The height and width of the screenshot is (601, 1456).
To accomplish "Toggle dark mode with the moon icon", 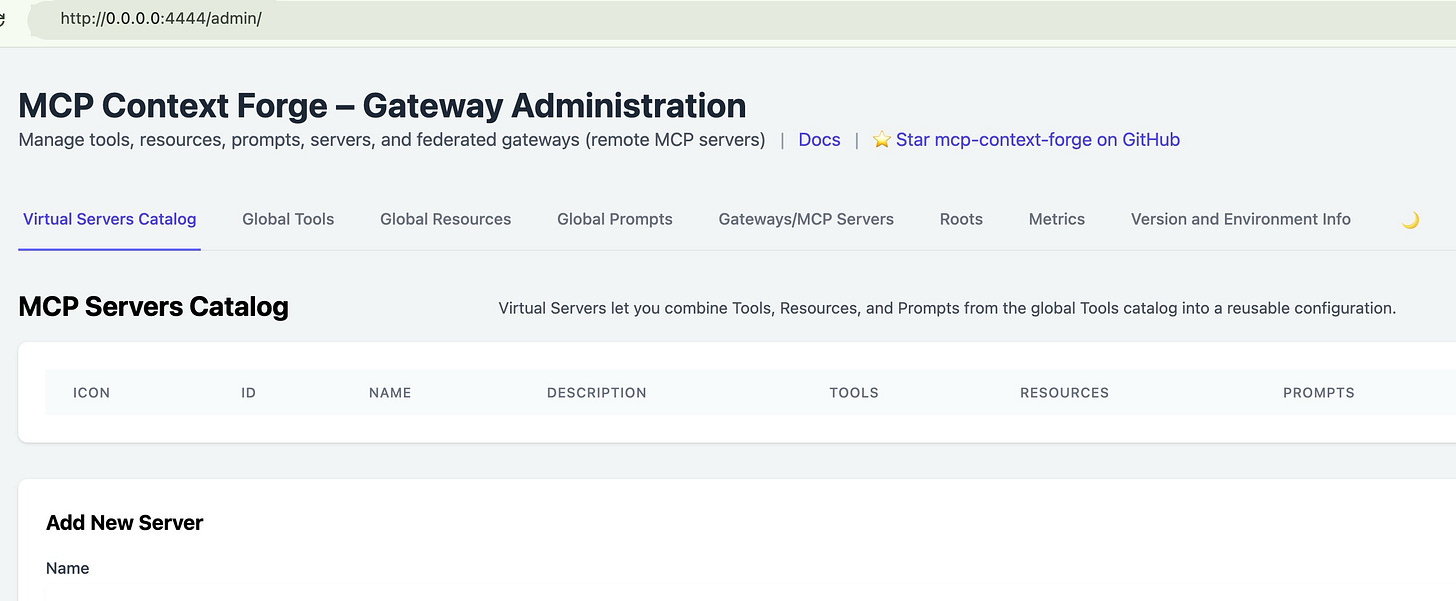I will tap(1410, 220).
